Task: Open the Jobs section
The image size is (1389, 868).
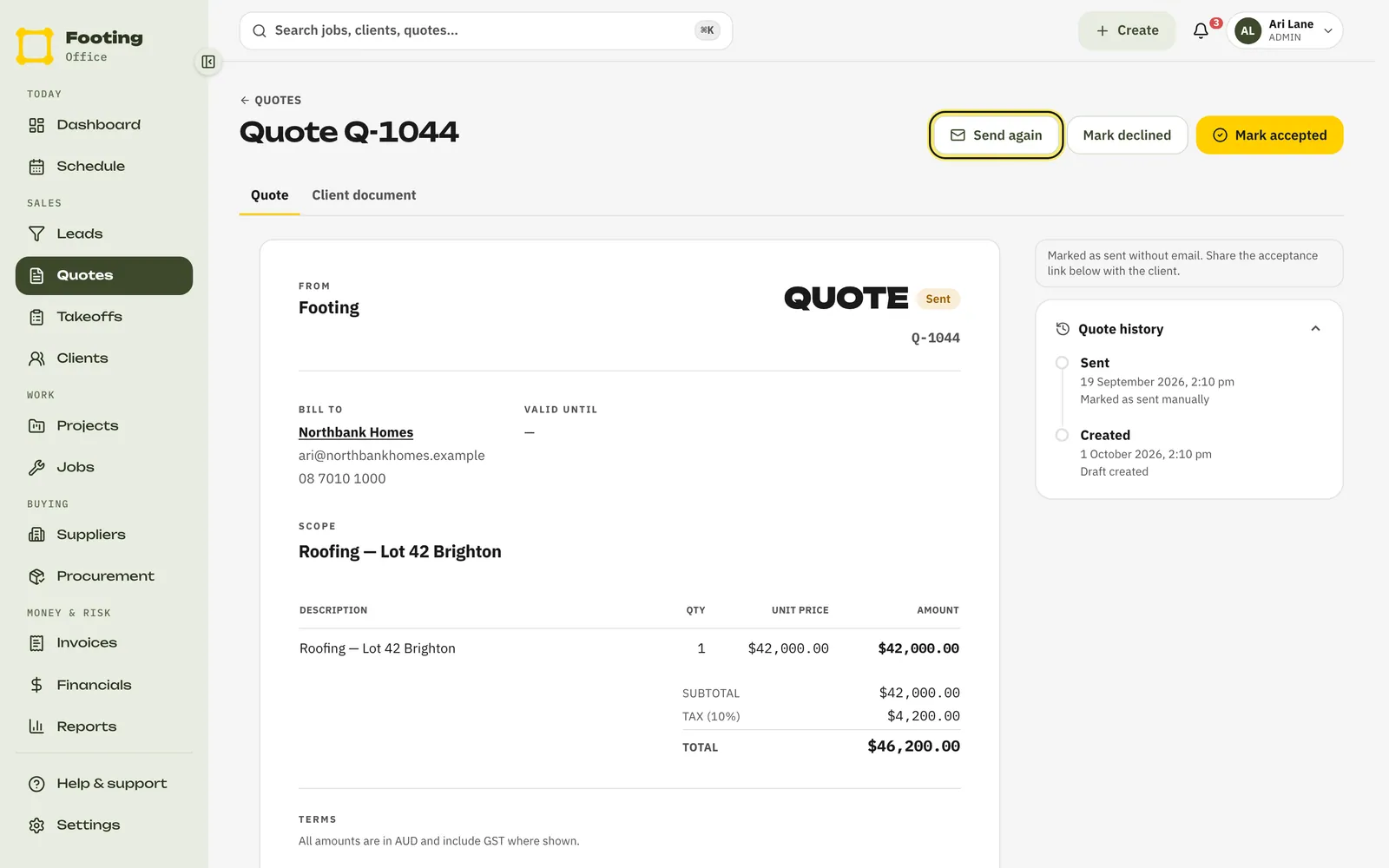Action: pos(104,467)
